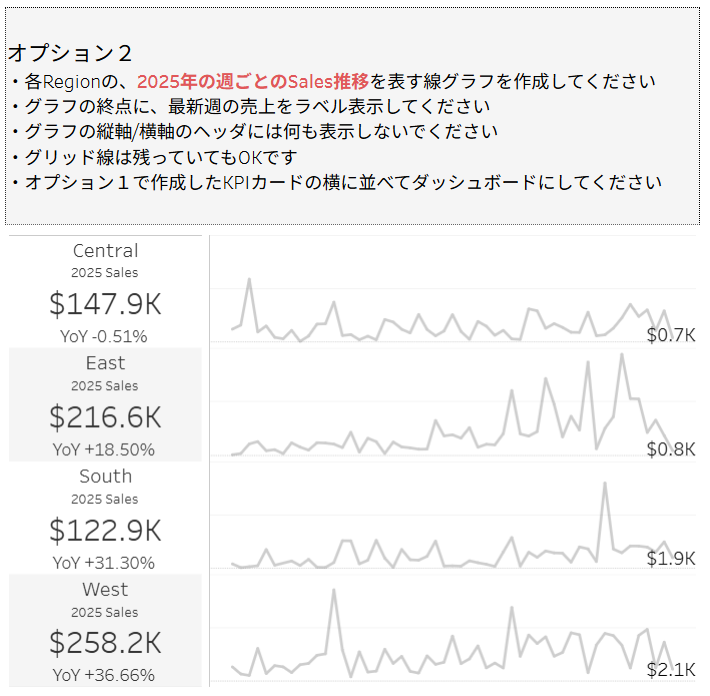The width and height of the screenshot is (710, 696).
Task: Select the South region title
Action: pyautogui.click(x=105, y=477)
